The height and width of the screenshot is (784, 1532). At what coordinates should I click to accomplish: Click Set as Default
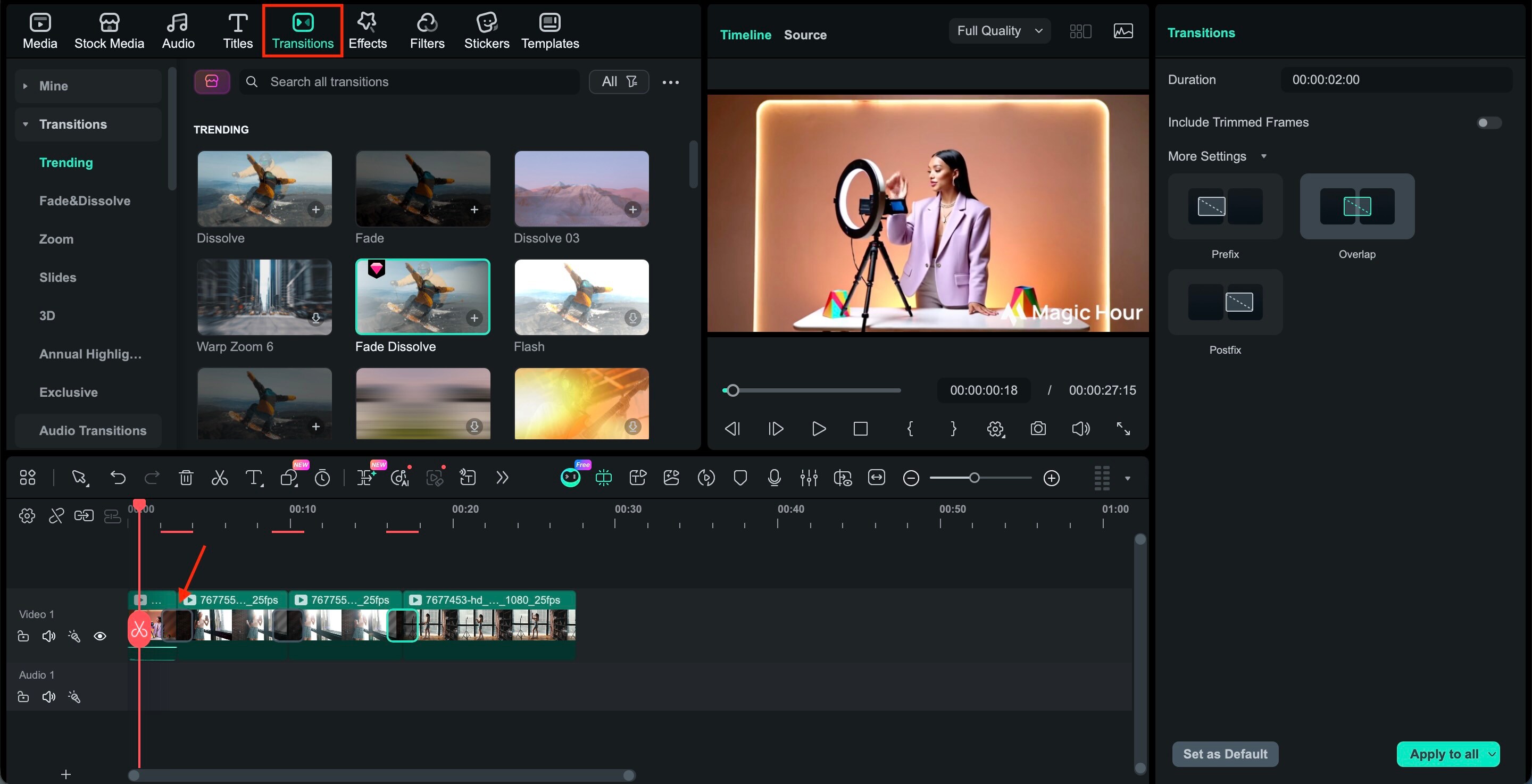pos(1225,754)
